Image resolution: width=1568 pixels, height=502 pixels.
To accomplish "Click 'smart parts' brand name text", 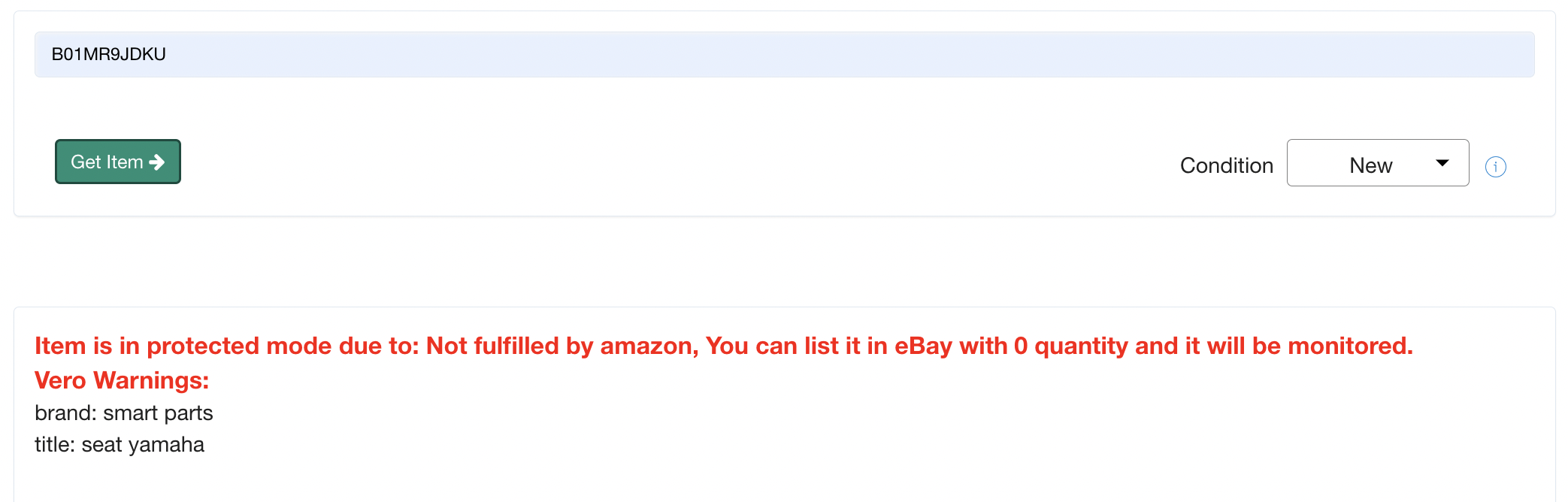I will pos(158,413).
